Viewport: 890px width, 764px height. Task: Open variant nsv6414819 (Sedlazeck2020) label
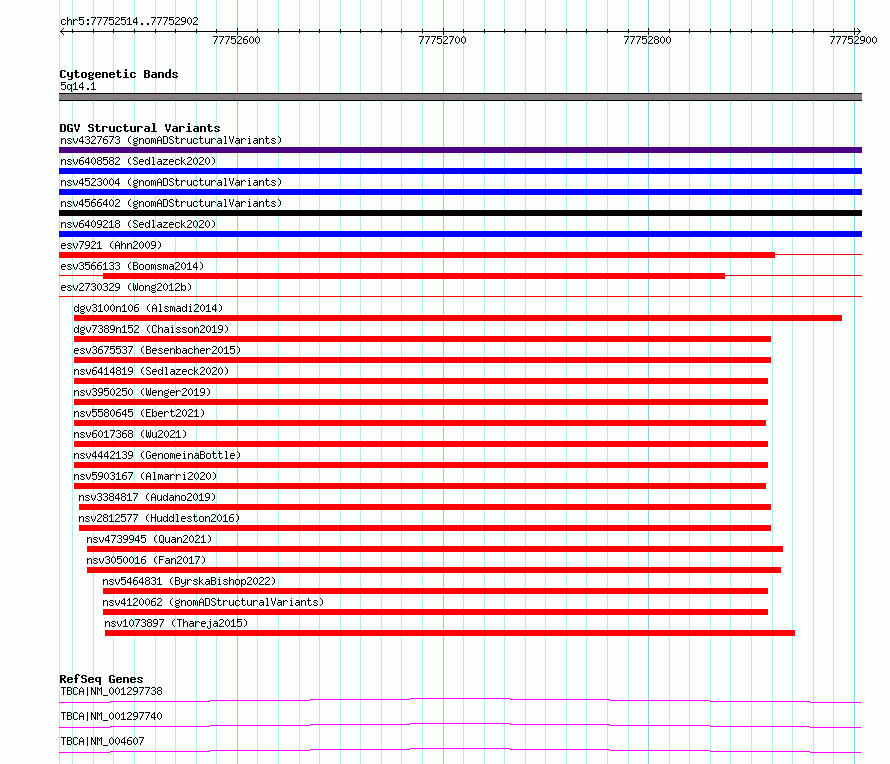[151, 371]
